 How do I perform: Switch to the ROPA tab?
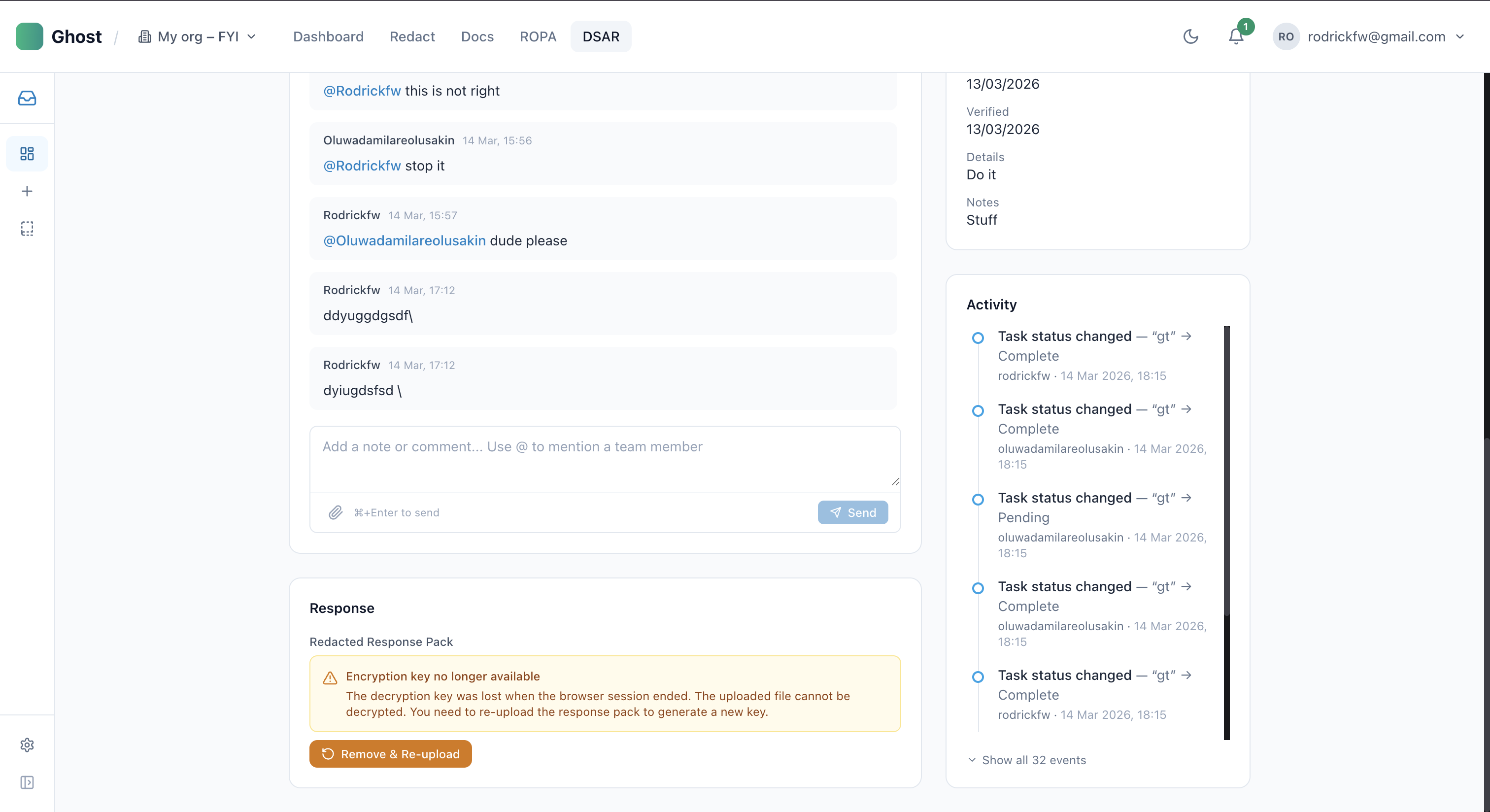pyautogui.click(x=538, y=36)
